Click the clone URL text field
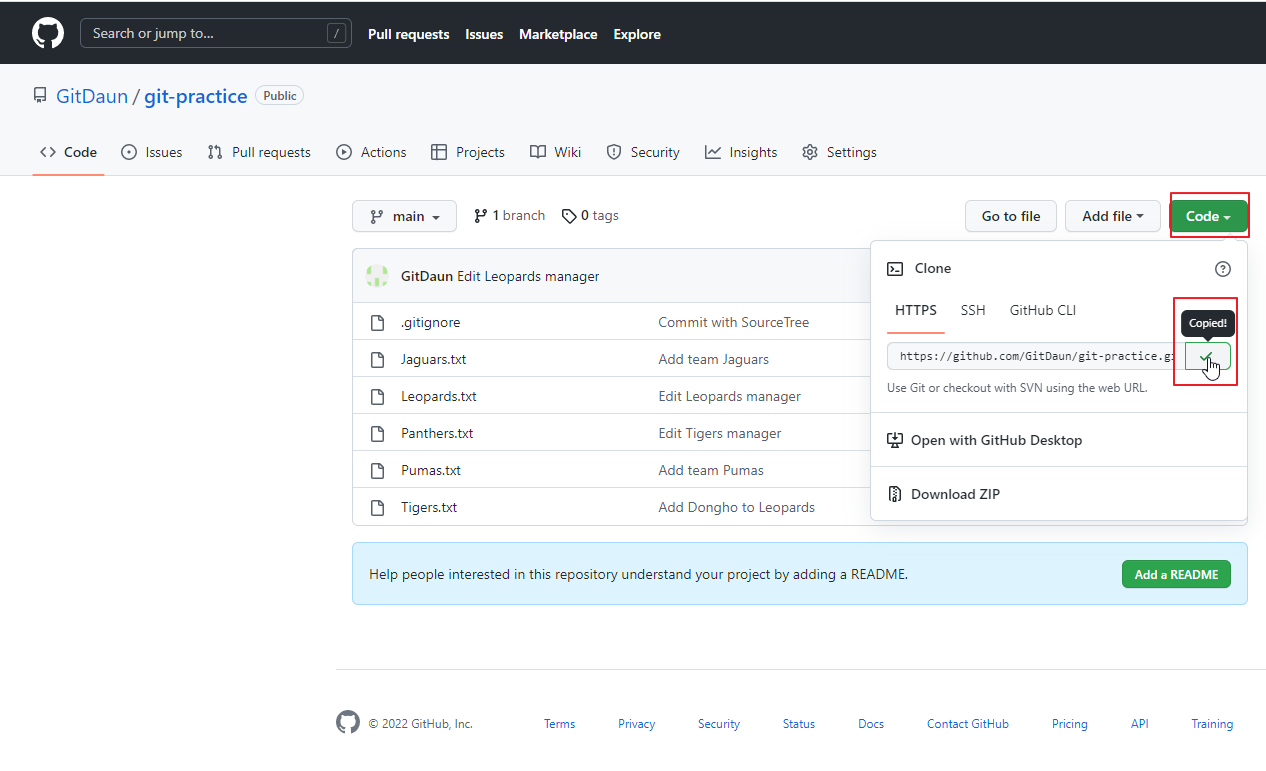This screenshot has height=771, width=1266. coord(1036,356)
